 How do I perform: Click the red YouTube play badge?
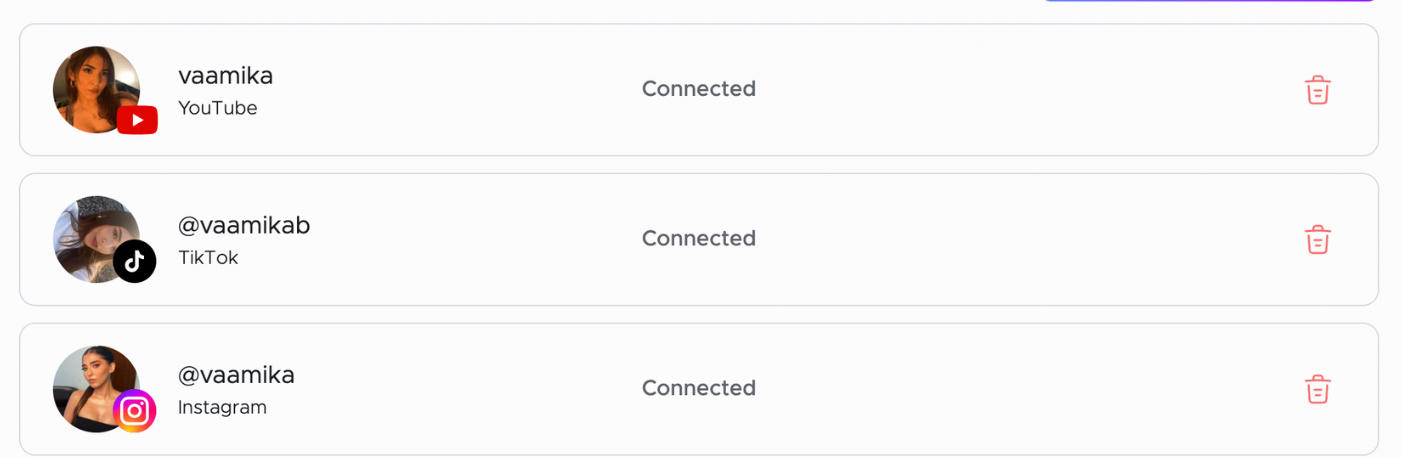pyautogui.click(x=137, y=120)
